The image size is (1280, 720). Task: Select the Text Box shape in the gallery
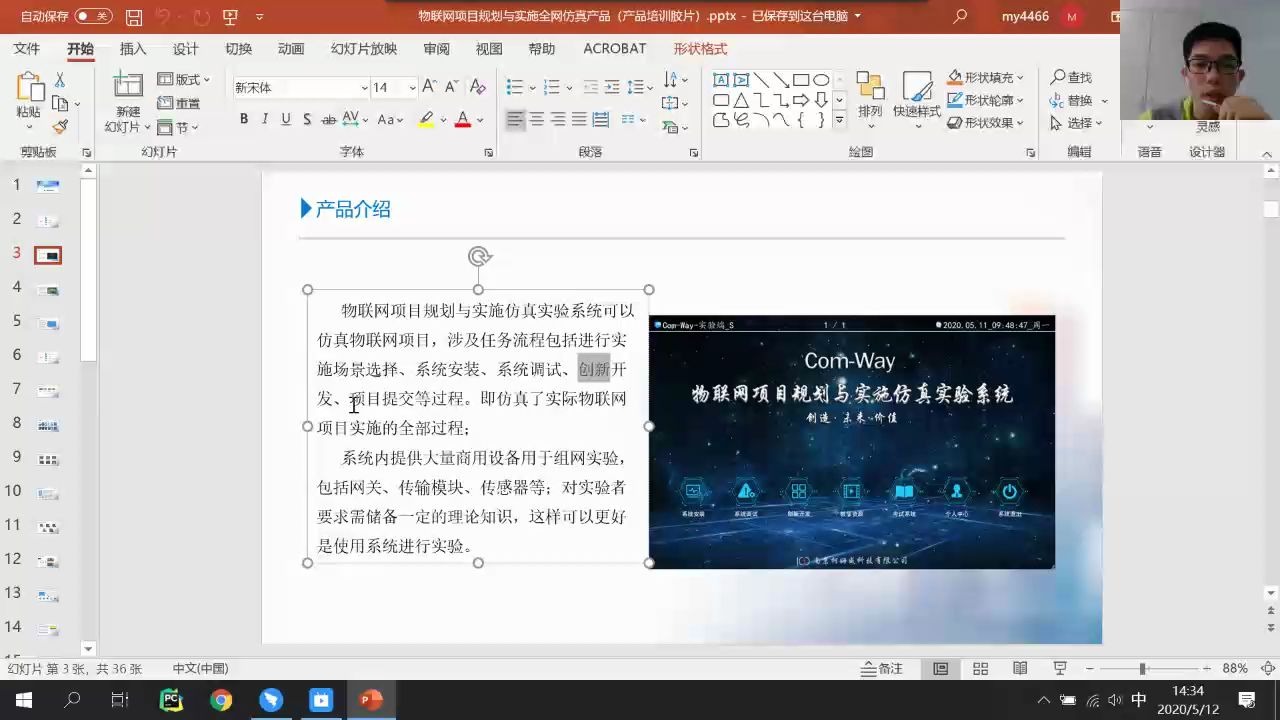(721, 80)
